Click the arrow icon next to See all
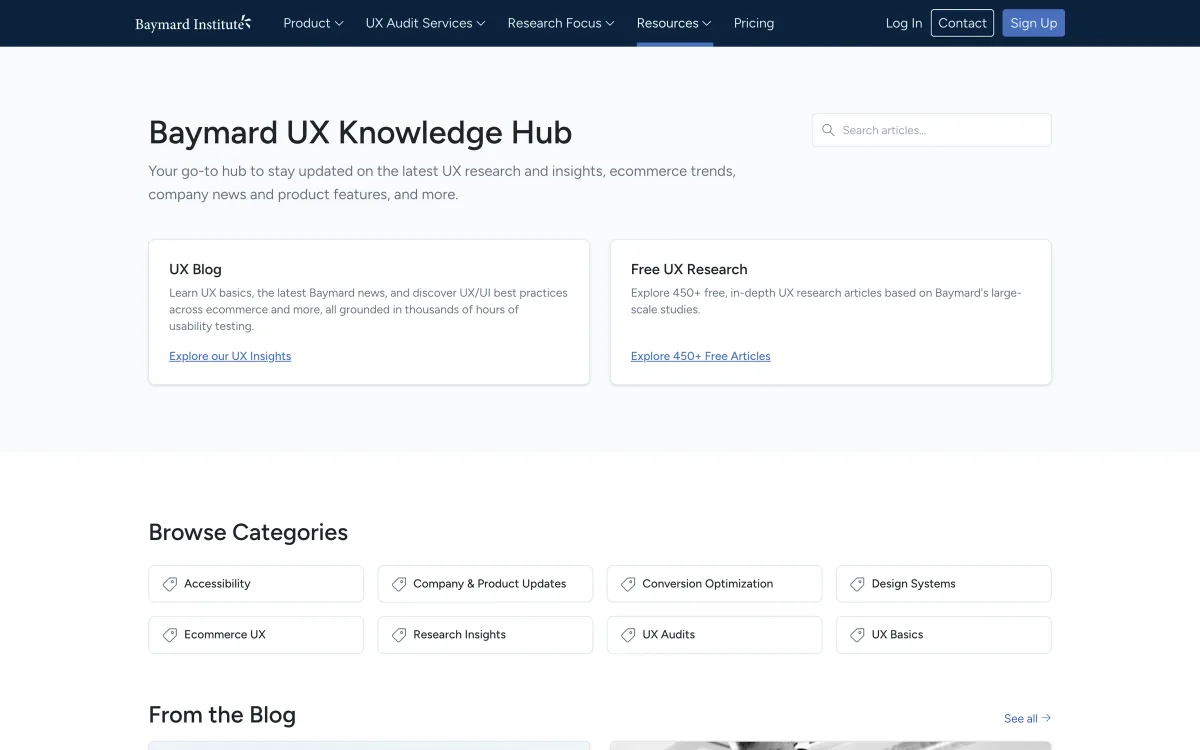The height and width of the screenshot is (750, 1200). point(1046,718)
